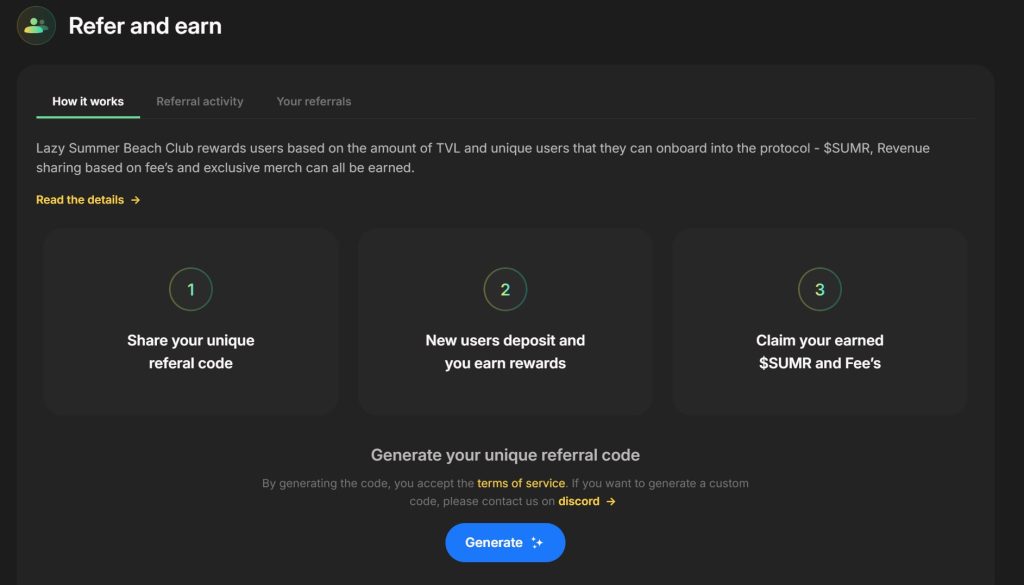Image resolution: width=1024 pixels, height=585 pixels.
Task: Click the step 3 circle icon
Action: click(x=820, y=290)
